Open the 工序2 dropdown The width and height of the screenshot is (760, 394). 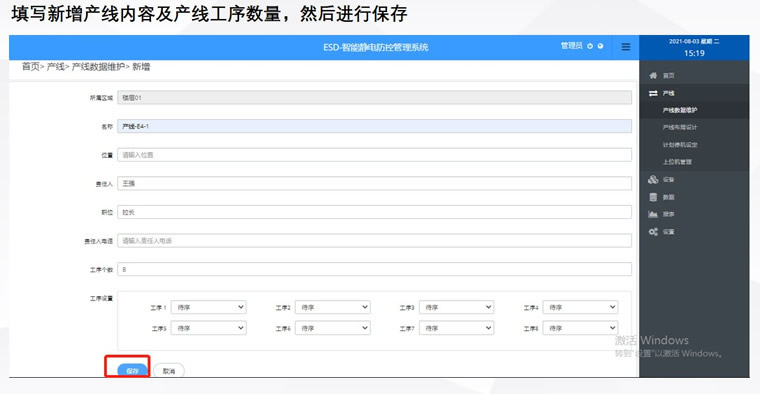point(332,307)
